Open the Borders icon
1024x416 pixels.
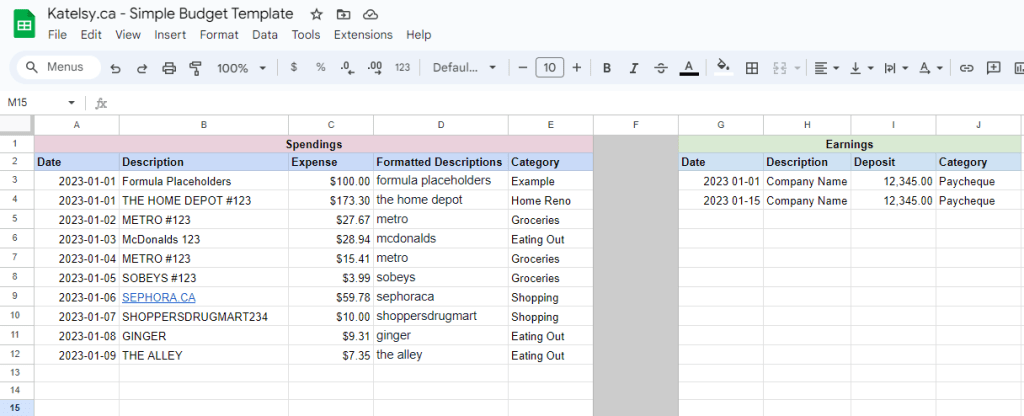click(752, 68)
